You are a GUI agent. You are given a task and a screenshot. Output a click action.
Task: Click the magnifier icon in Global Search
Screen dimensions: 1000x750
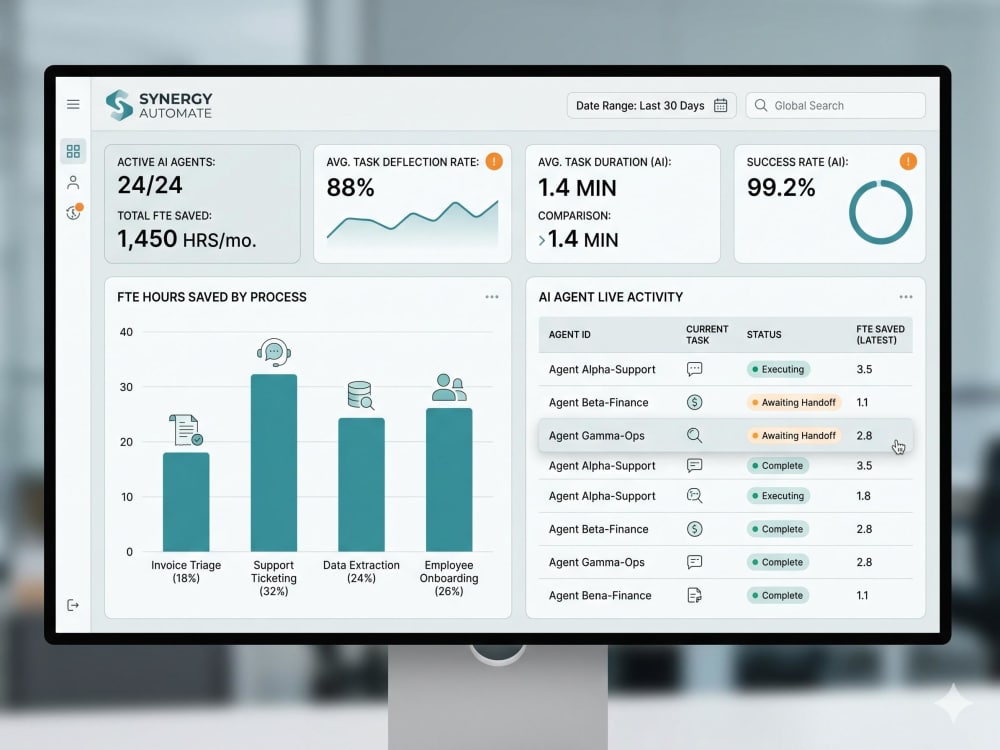point(760,105)
